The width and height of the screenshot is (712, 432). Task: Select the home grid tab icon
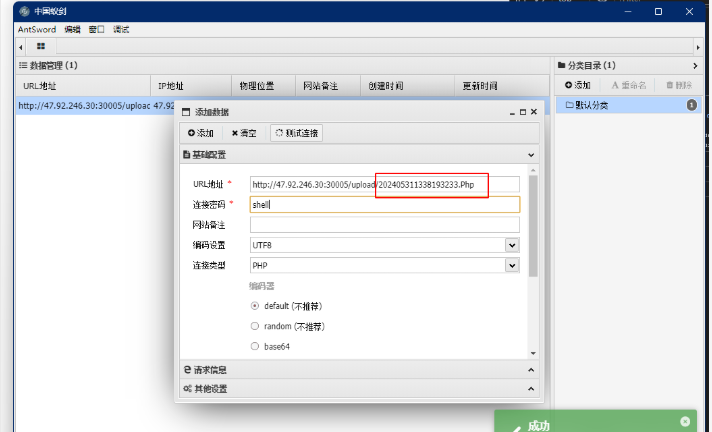click(41, 46)
